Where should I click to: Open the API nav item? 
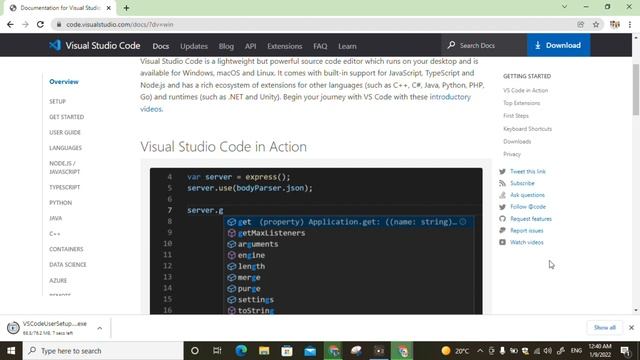(x=251, y=46)
